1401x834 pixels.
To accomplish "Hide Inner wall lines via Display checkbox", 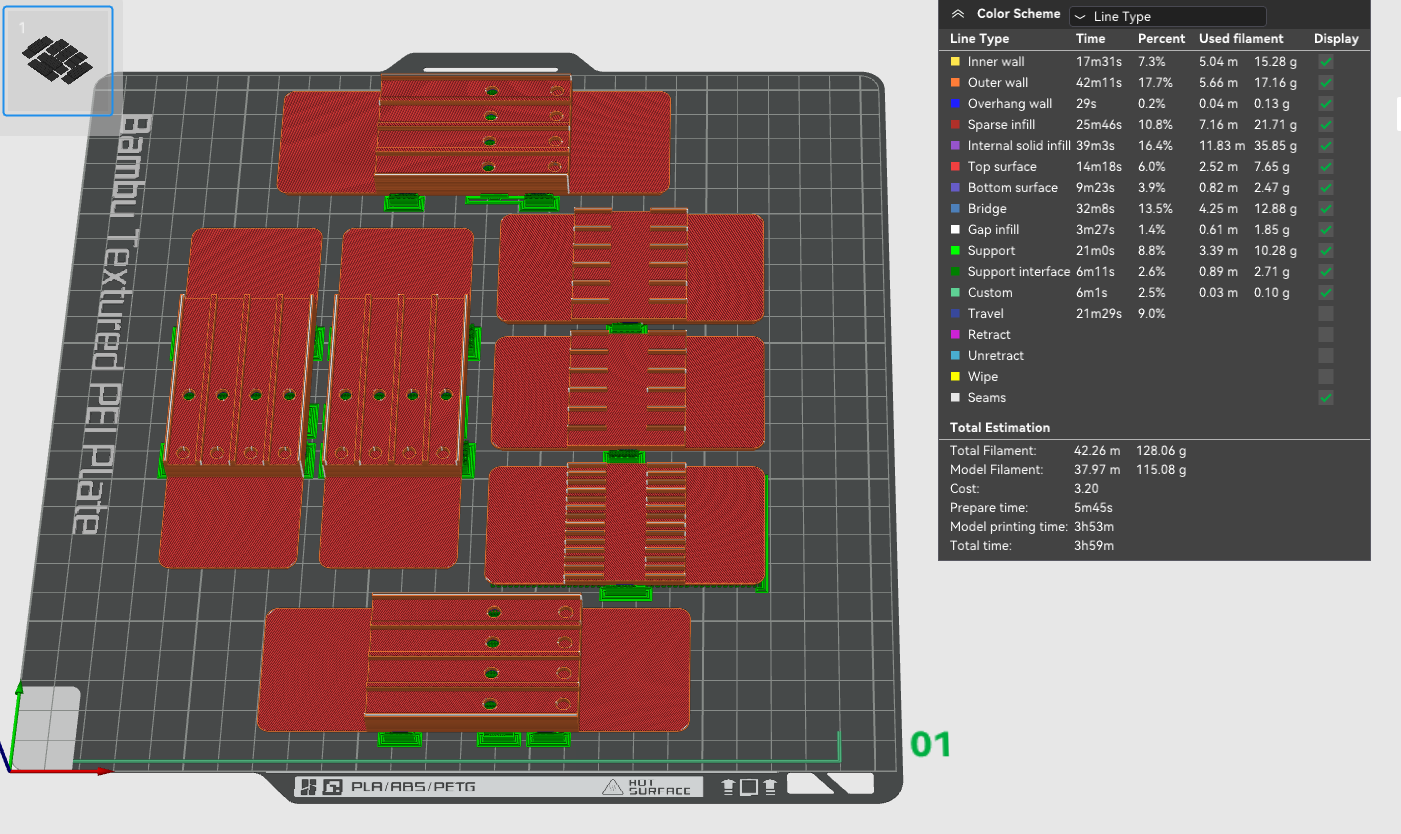I will coord(1325,62).
